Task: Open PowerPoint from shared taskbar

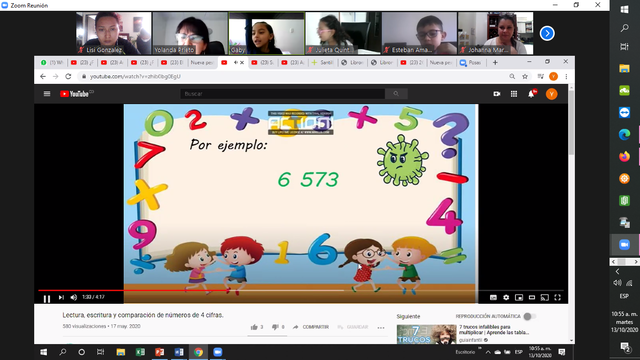Action: pos(160,352)
